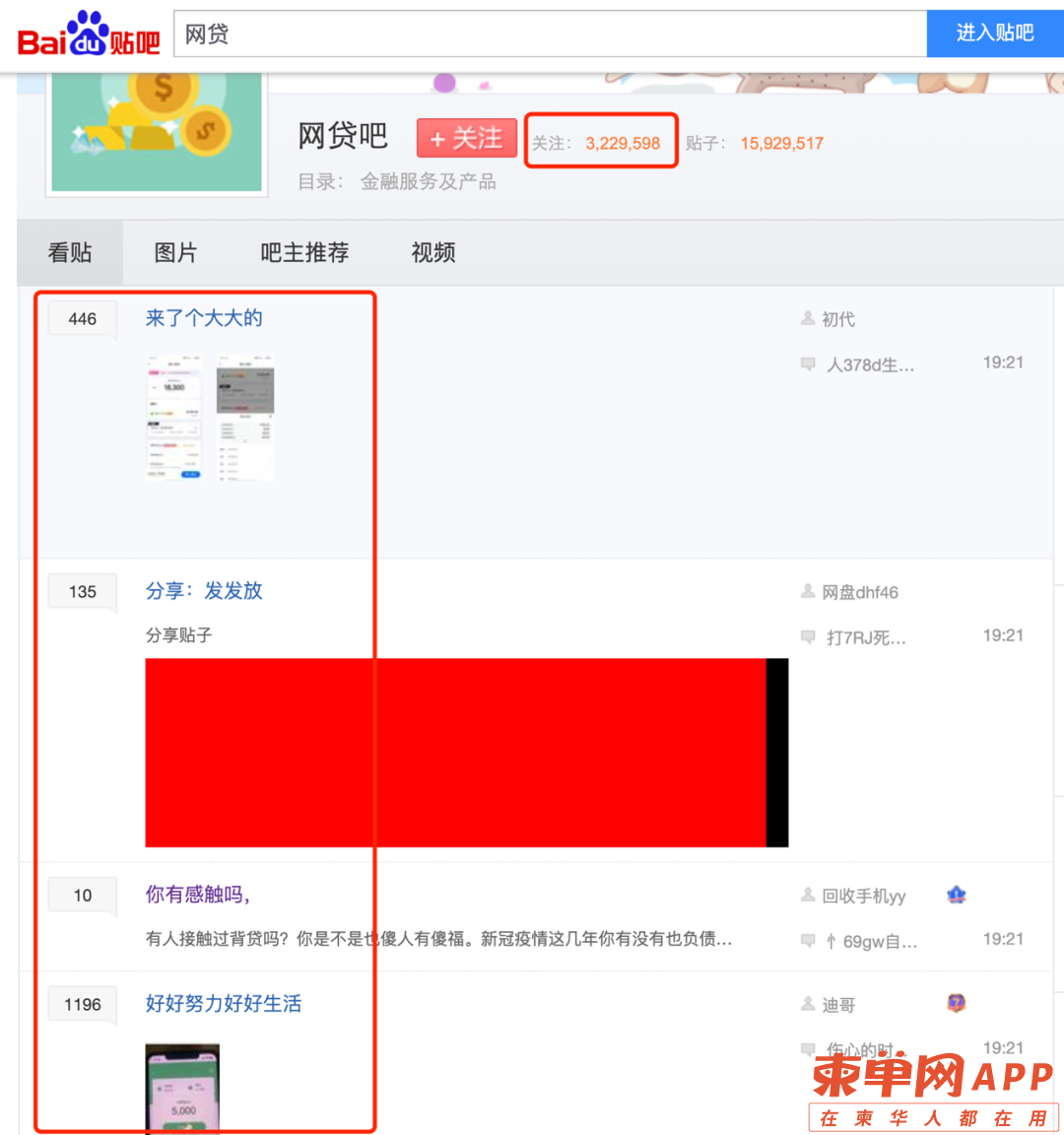Click last replier 人378d生...
This screenshot has height=1135, width=1064.
871,365
